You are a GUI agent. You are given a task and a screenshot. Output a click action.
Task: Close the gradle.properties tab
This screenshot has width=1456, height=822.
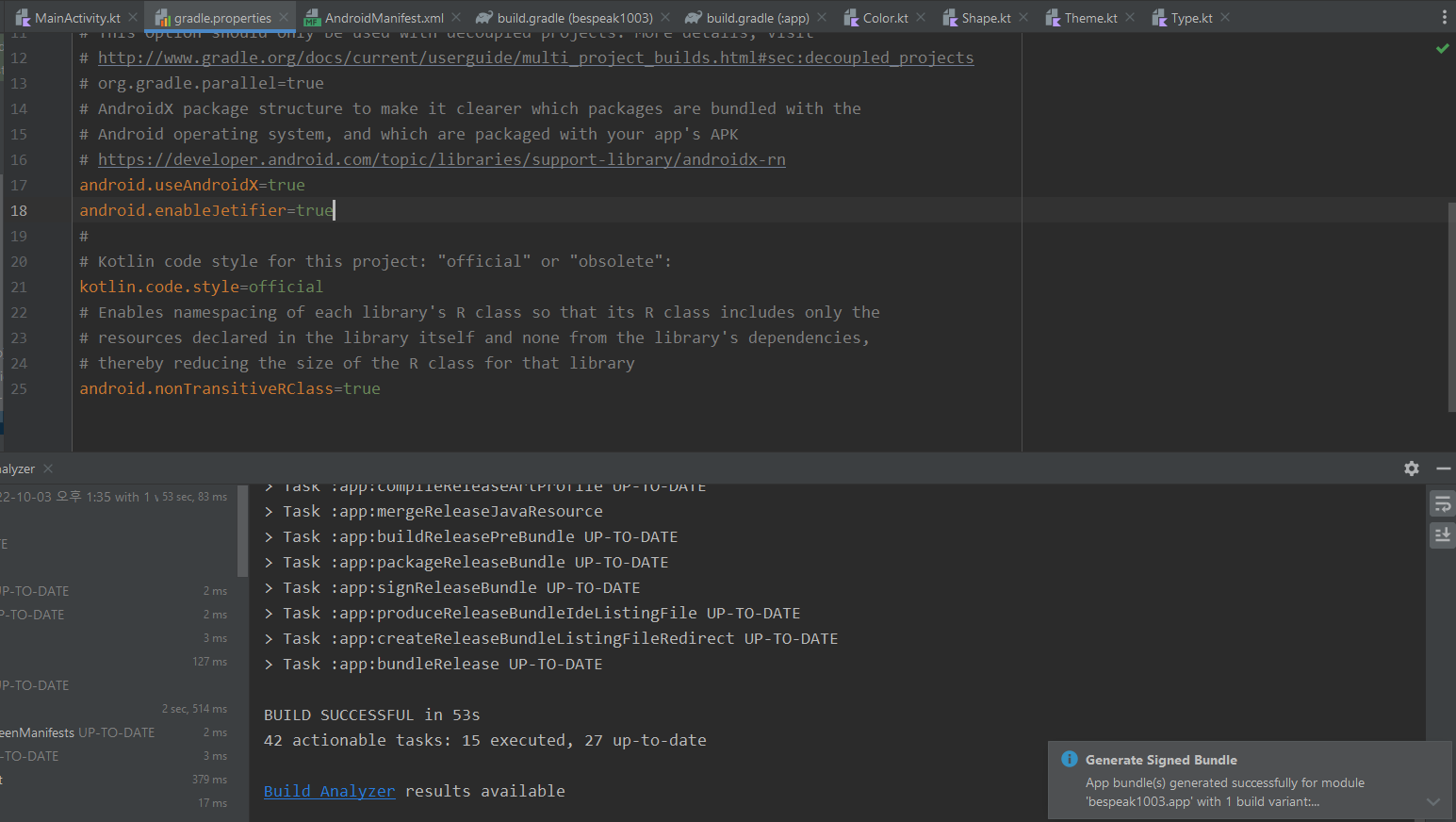click(284, 17)
